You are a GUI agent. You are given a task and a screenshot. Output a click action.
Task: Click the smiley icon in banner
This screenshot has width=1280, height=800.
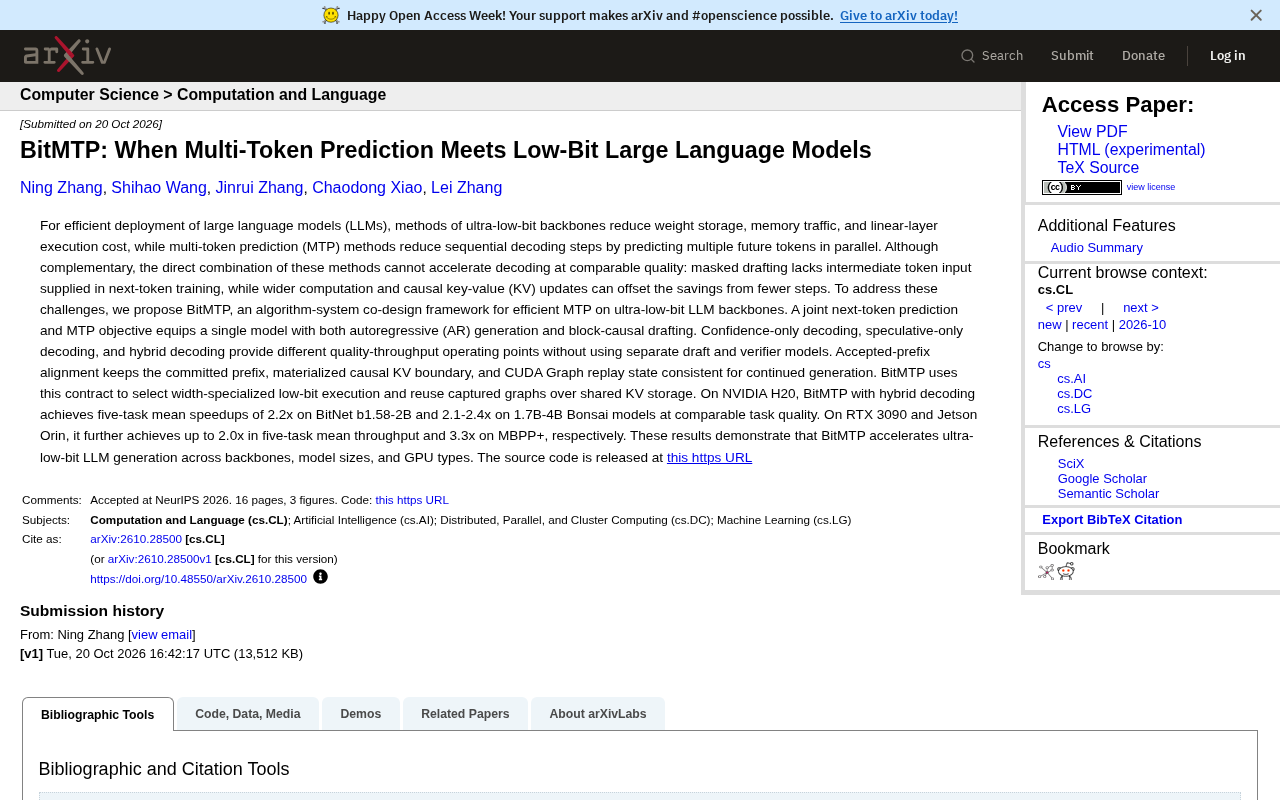point(331,15)
